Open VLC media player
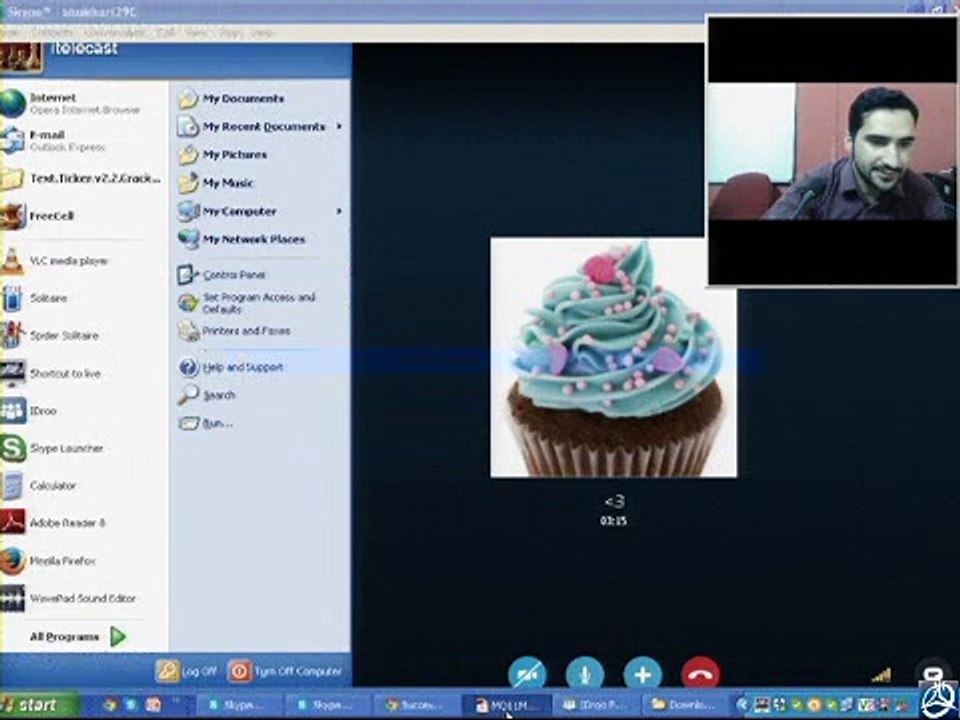Image resolution: width=960 pixels, height=720 pixels. 84,261
